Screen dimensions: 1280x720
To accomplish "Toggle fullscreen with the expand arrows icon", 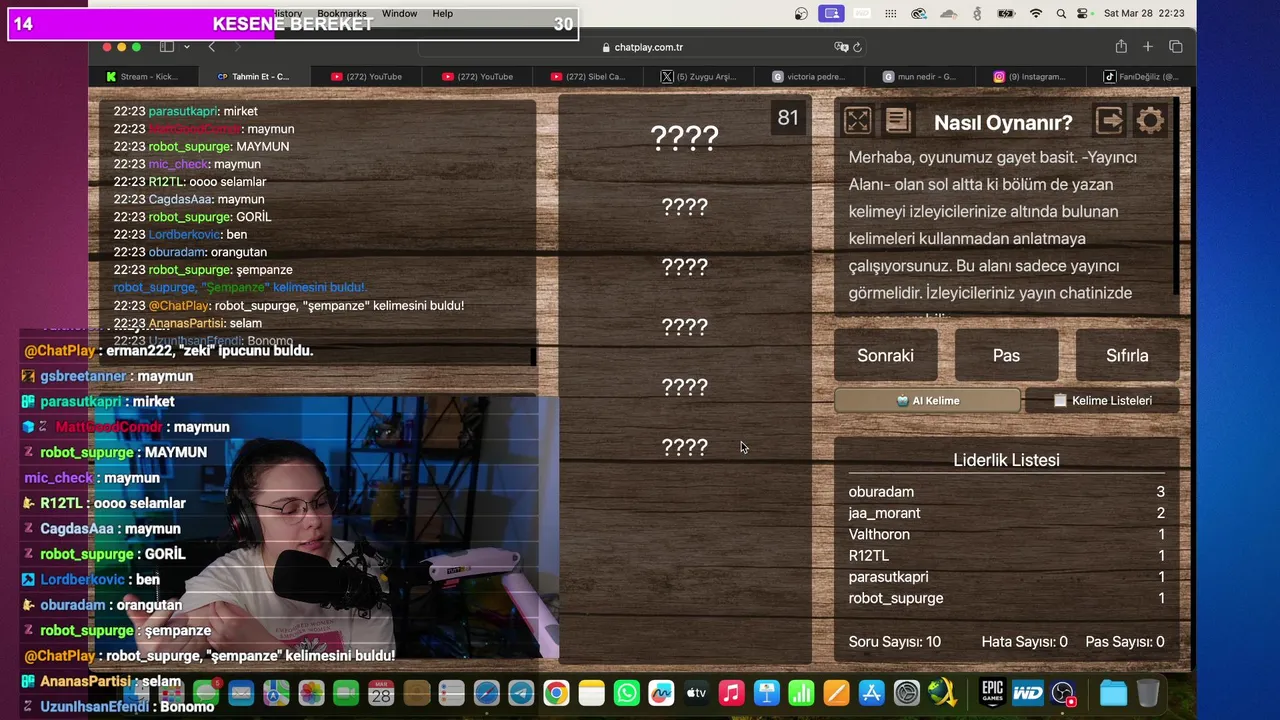I will click(x=857, y=121).
